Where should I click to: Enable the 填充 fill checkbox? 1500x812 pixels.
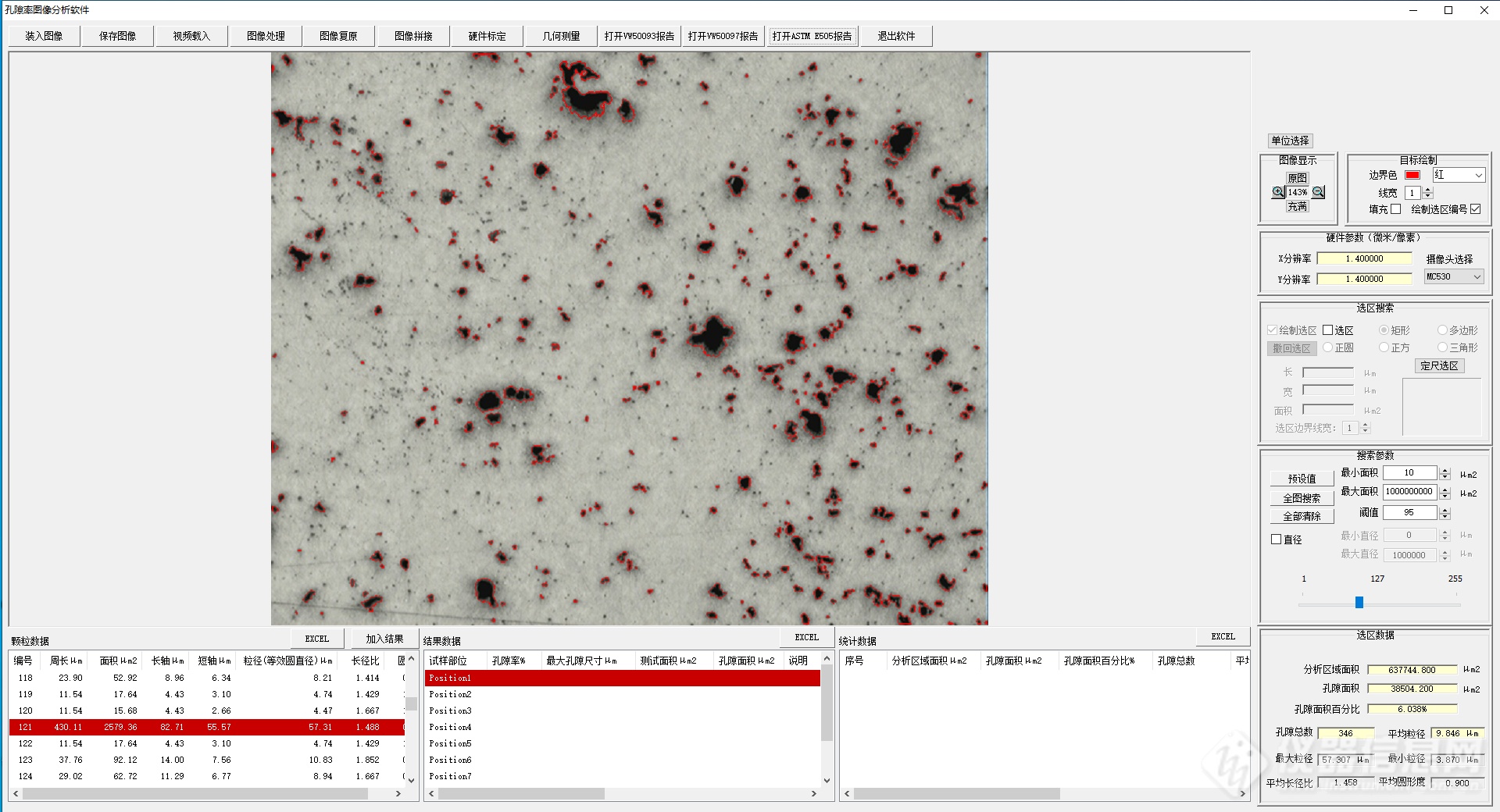pyautogui.click(x=1395, y=209)
